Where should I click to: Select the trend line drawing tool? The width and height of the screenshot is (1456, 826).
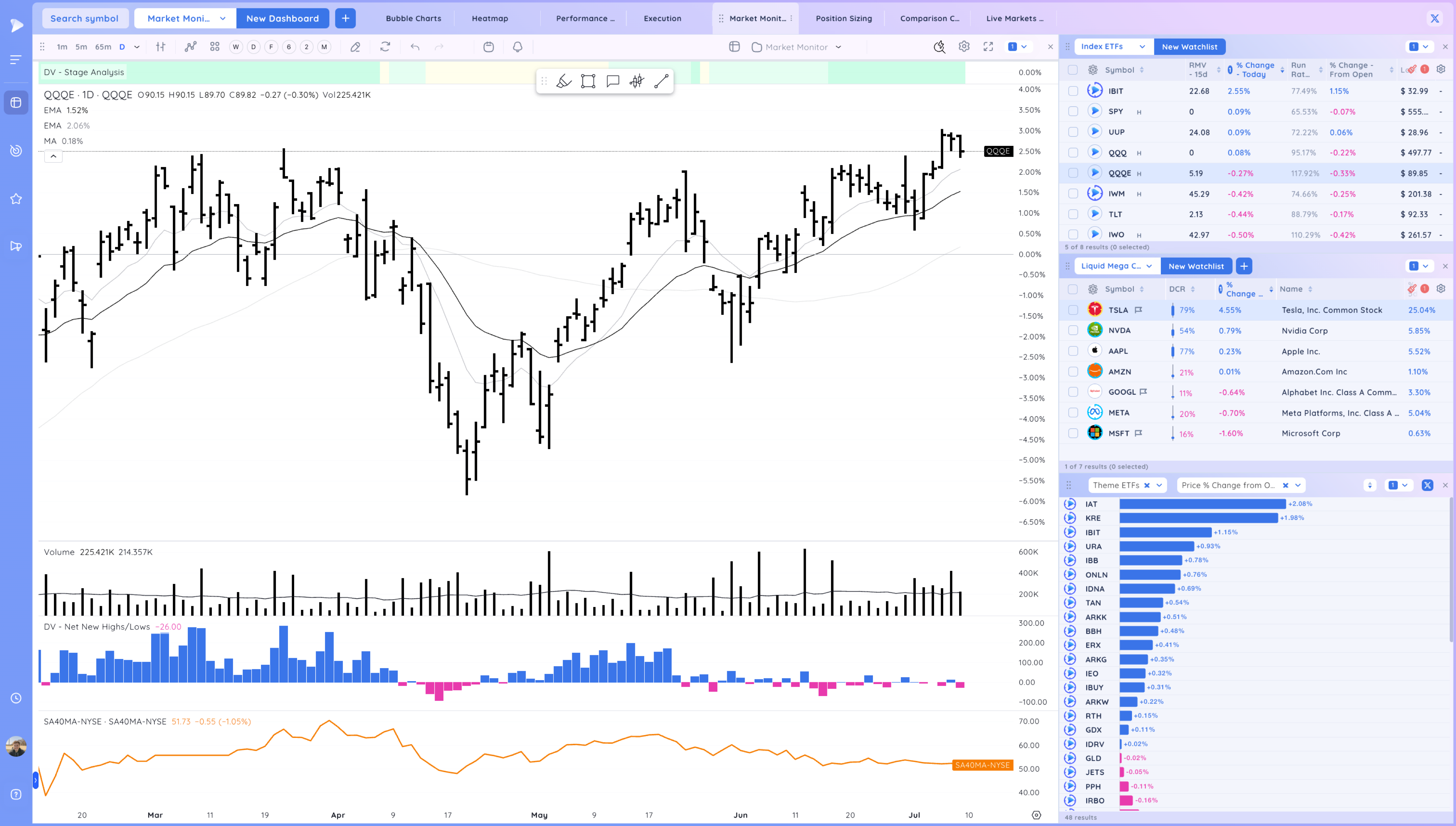(x=661, y=81)
